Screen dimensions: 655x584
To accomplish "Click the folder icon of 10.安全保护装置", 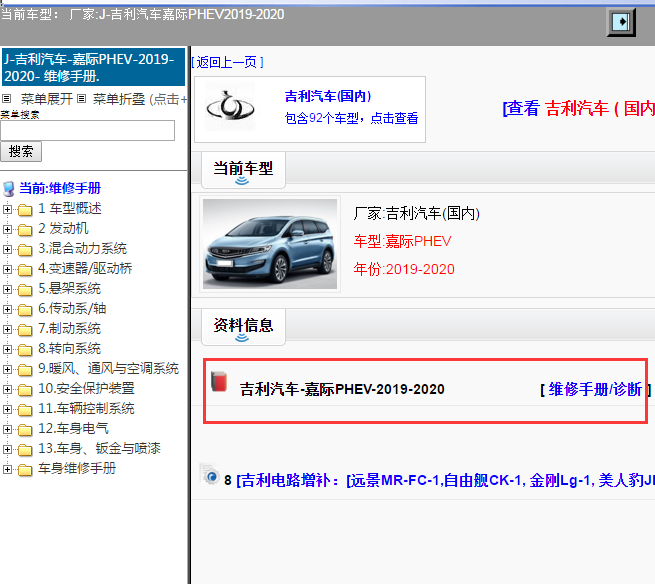I will [x=25, y=390].
